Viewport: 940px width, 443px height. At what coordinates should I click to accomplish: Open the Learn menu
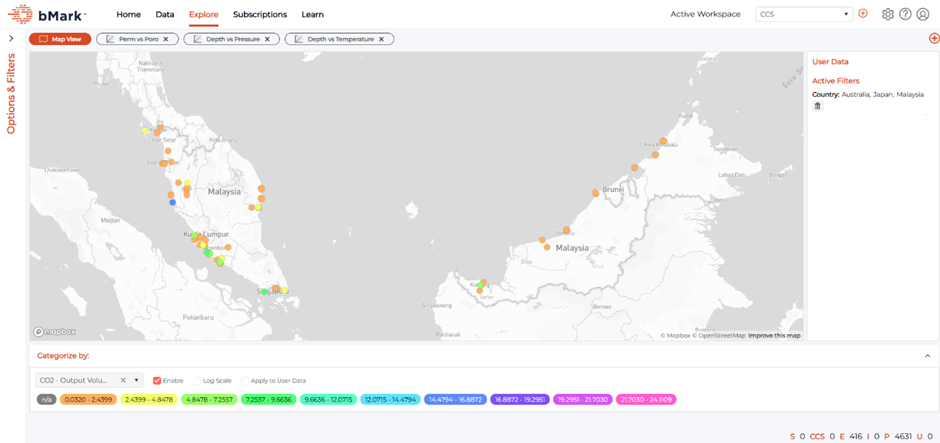[x=312, y=14]
